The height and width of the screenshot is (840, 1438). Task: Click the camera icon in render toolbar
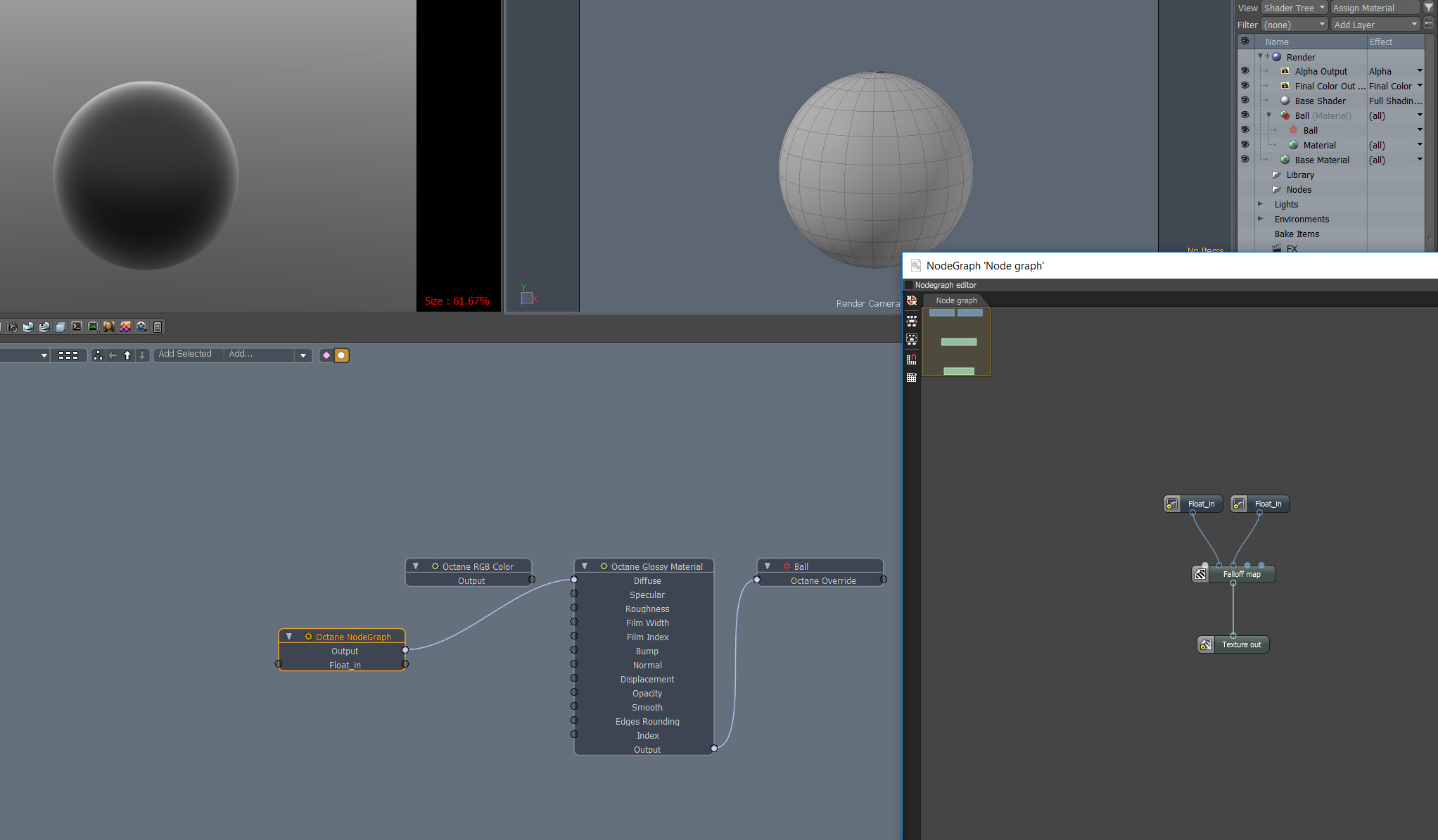12,327
